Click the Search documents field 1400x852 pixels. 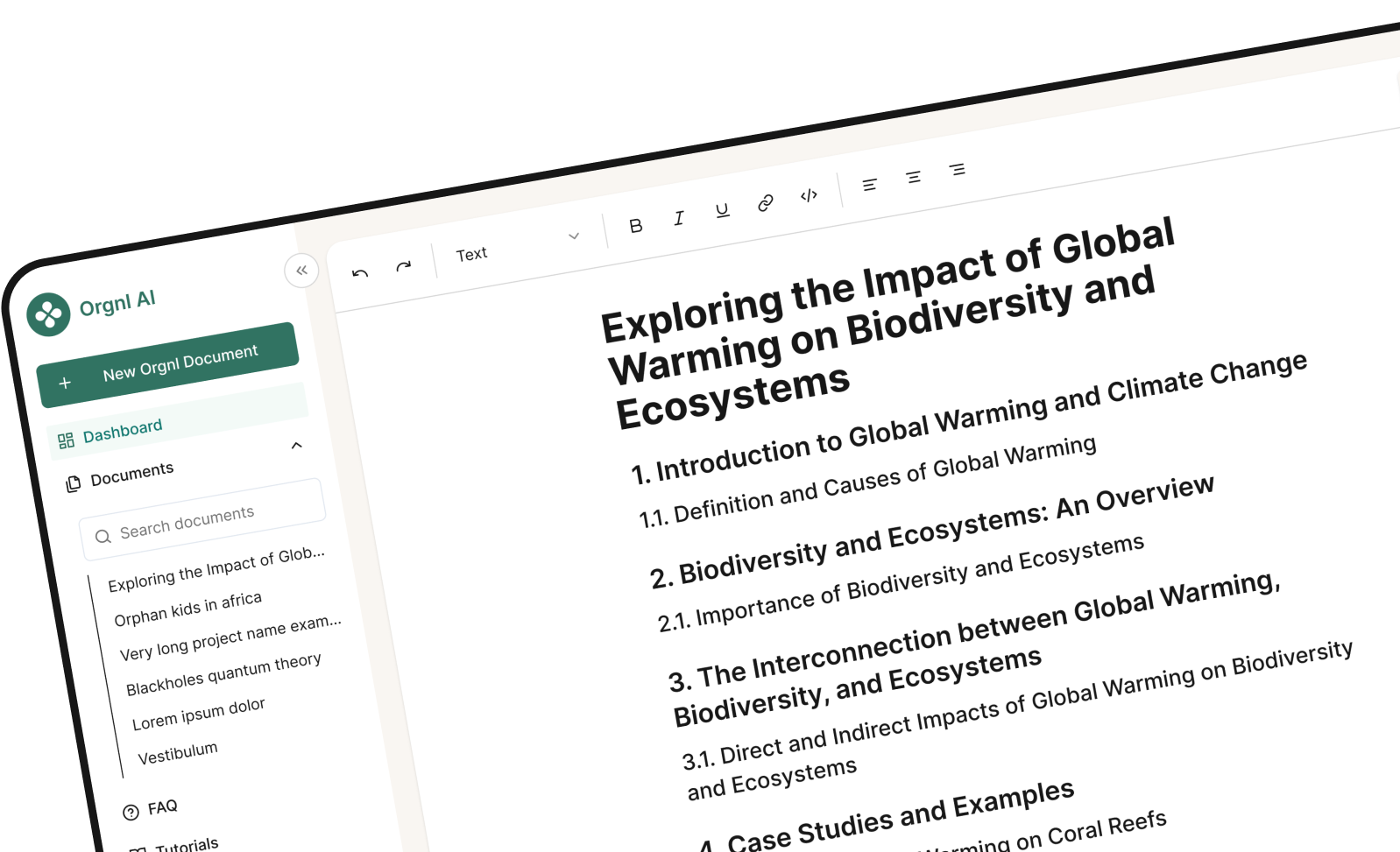203,519
